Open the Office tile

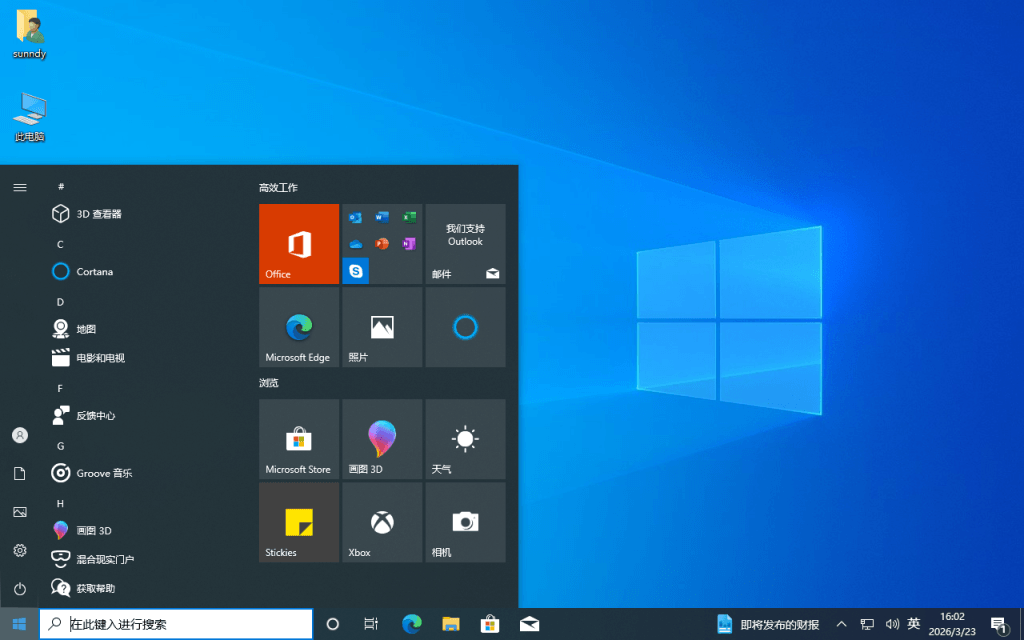[x=298, y=244]
